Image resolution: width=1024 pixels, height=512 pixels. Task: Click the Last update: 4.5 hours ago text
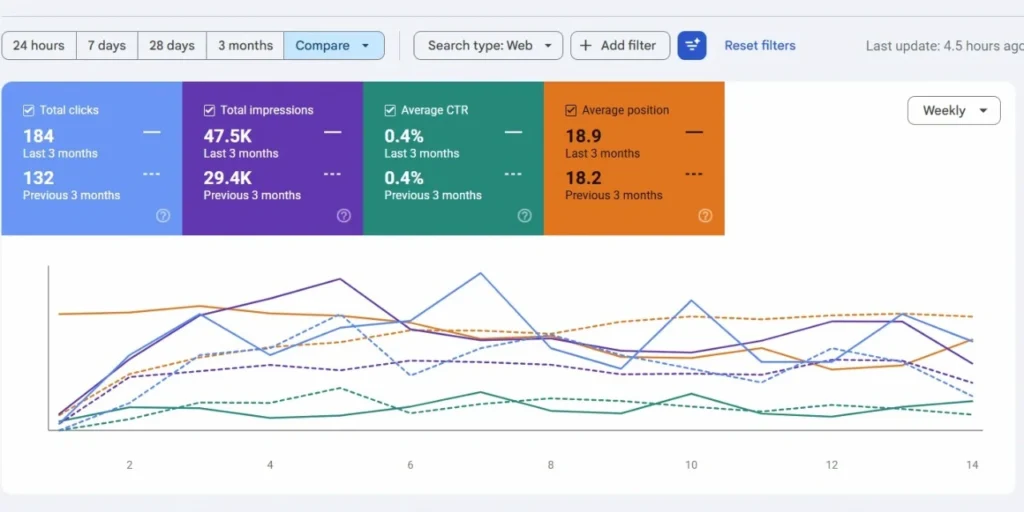944,46
